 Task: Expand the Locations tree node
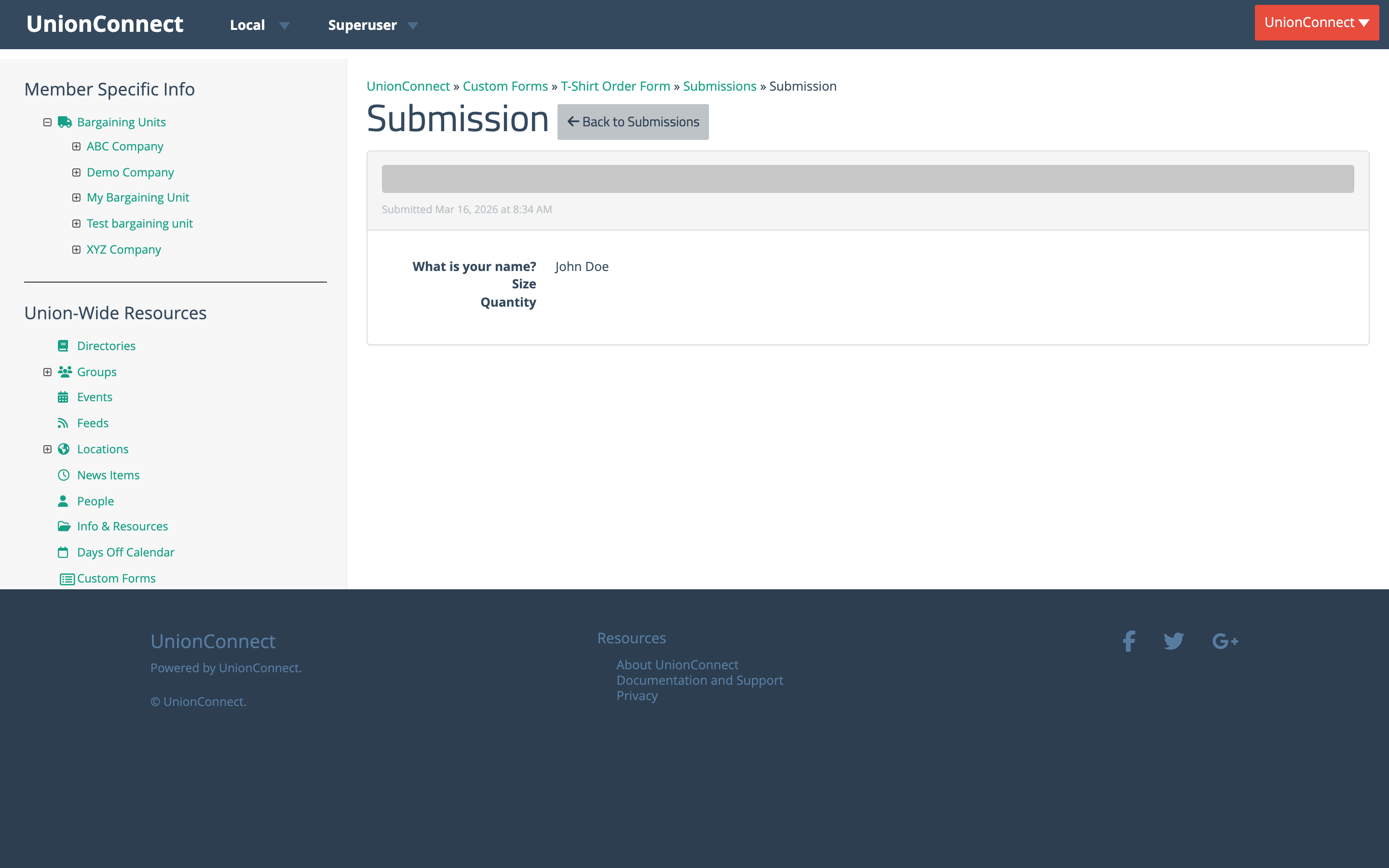tap(48, 449)
